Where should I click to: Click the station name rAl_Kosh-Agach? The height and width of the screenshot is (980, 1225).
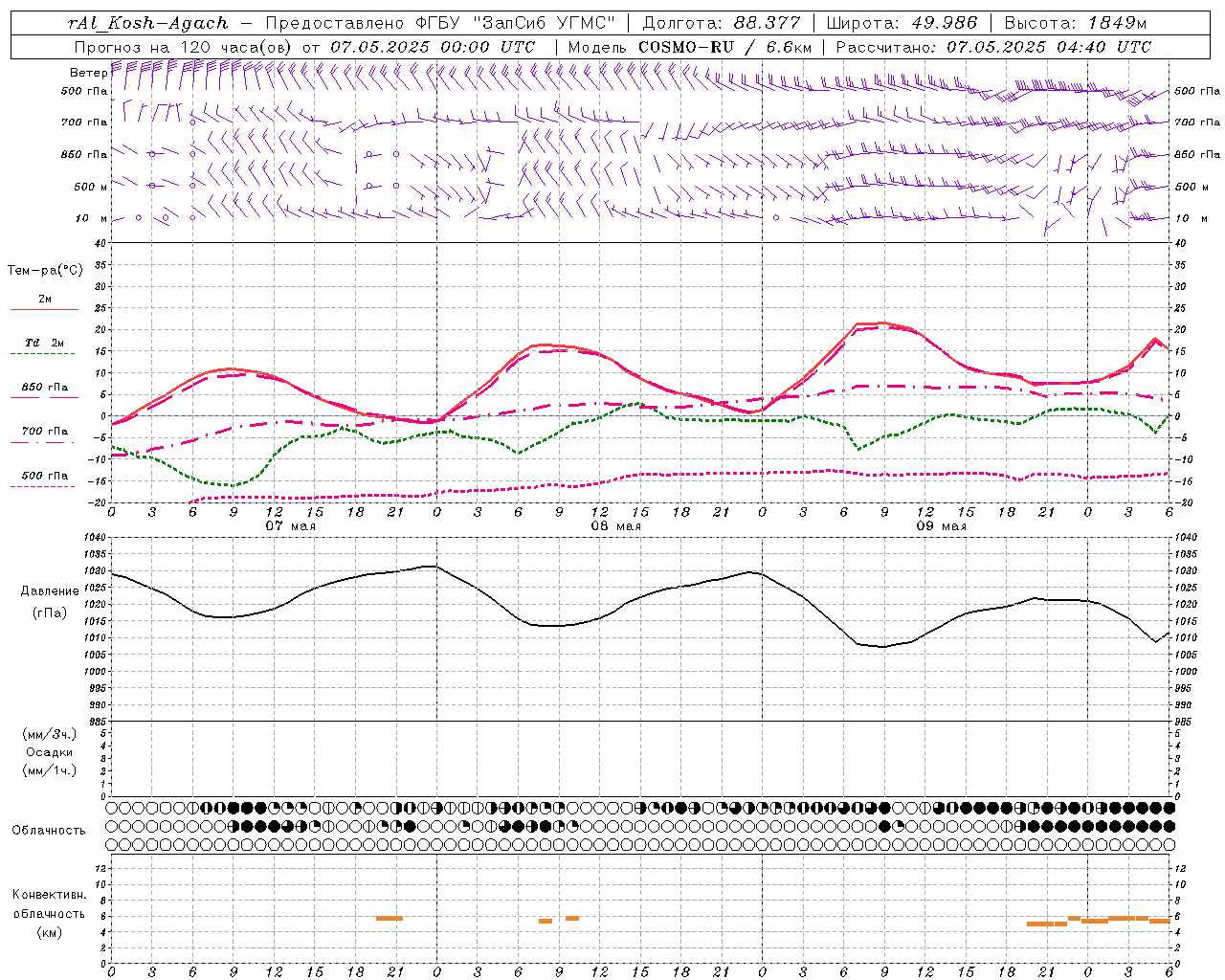148,23
